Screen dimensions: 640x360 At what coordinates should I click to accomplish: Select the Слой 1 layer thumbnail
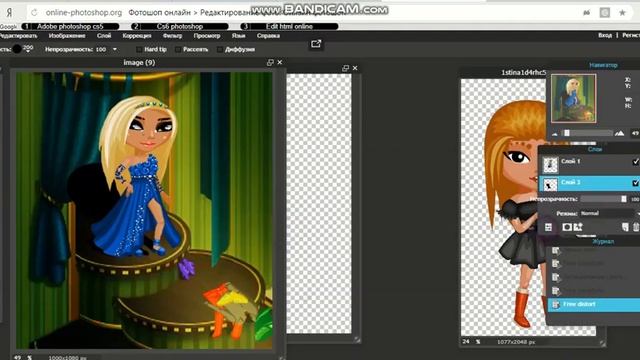coord(550,164)
